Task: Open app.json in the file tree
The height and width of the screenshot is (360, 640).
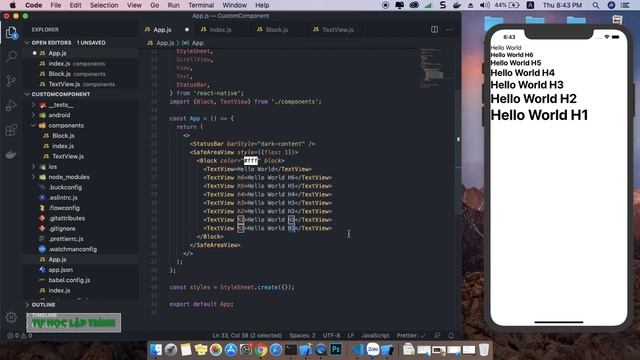Action: 60,270
